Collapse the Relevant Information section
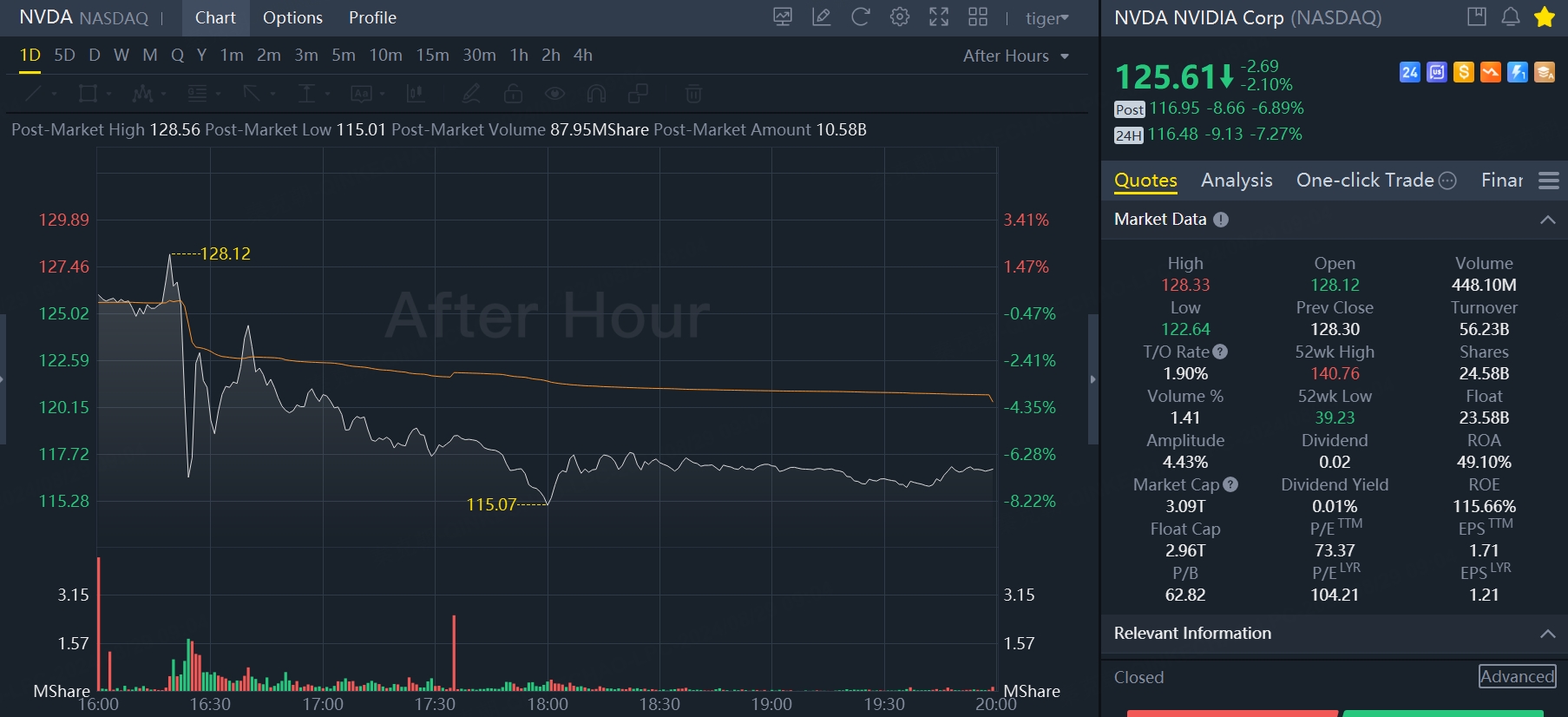 coord(1548,634)
